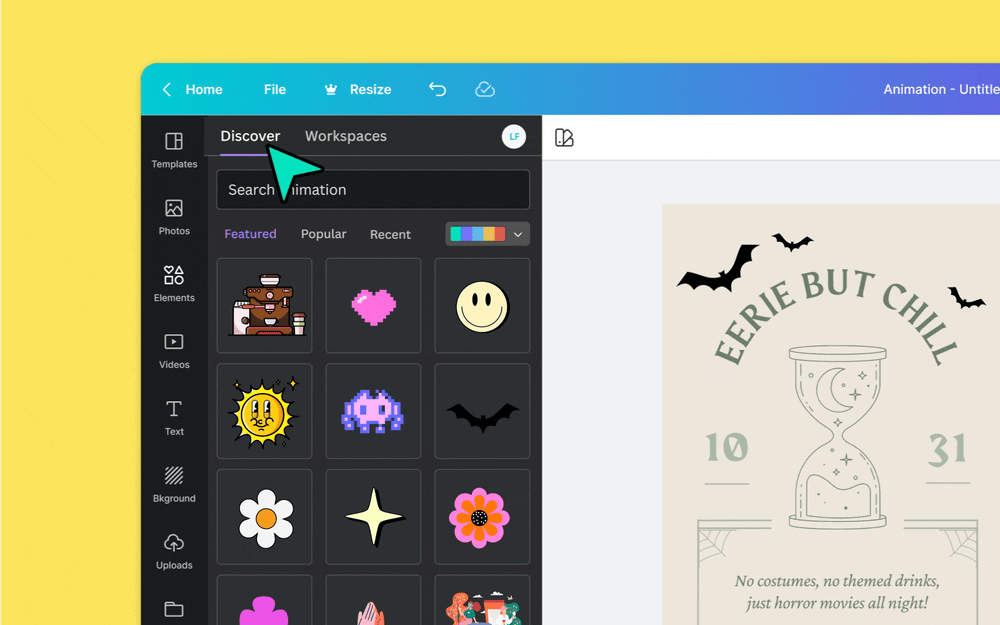Switch to the Workspaces tab
This screenshot has height=625, width=1000.
click(x=346, y=136)
